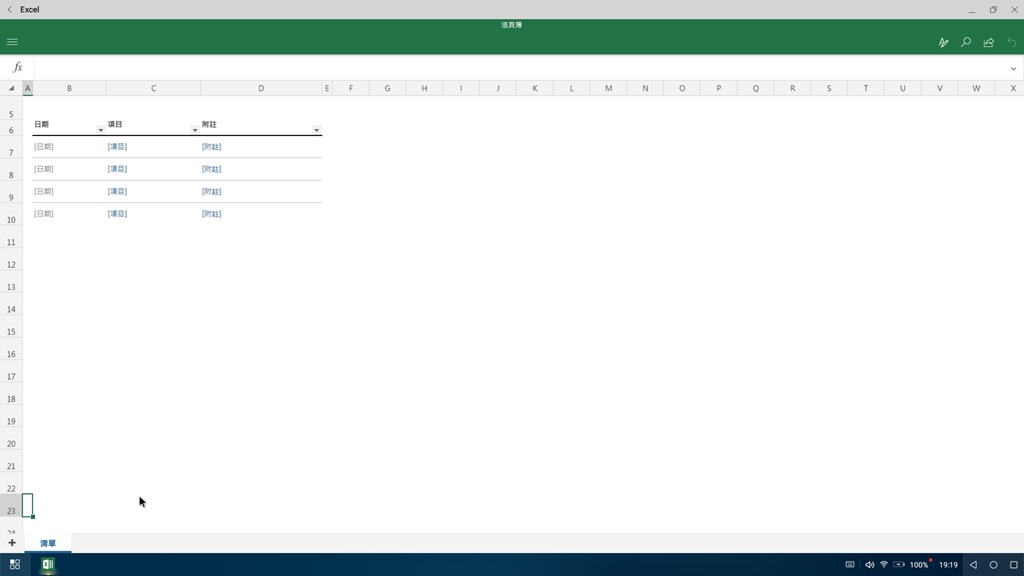Restore the Excel window size
1024x576 pixels.
993,9
